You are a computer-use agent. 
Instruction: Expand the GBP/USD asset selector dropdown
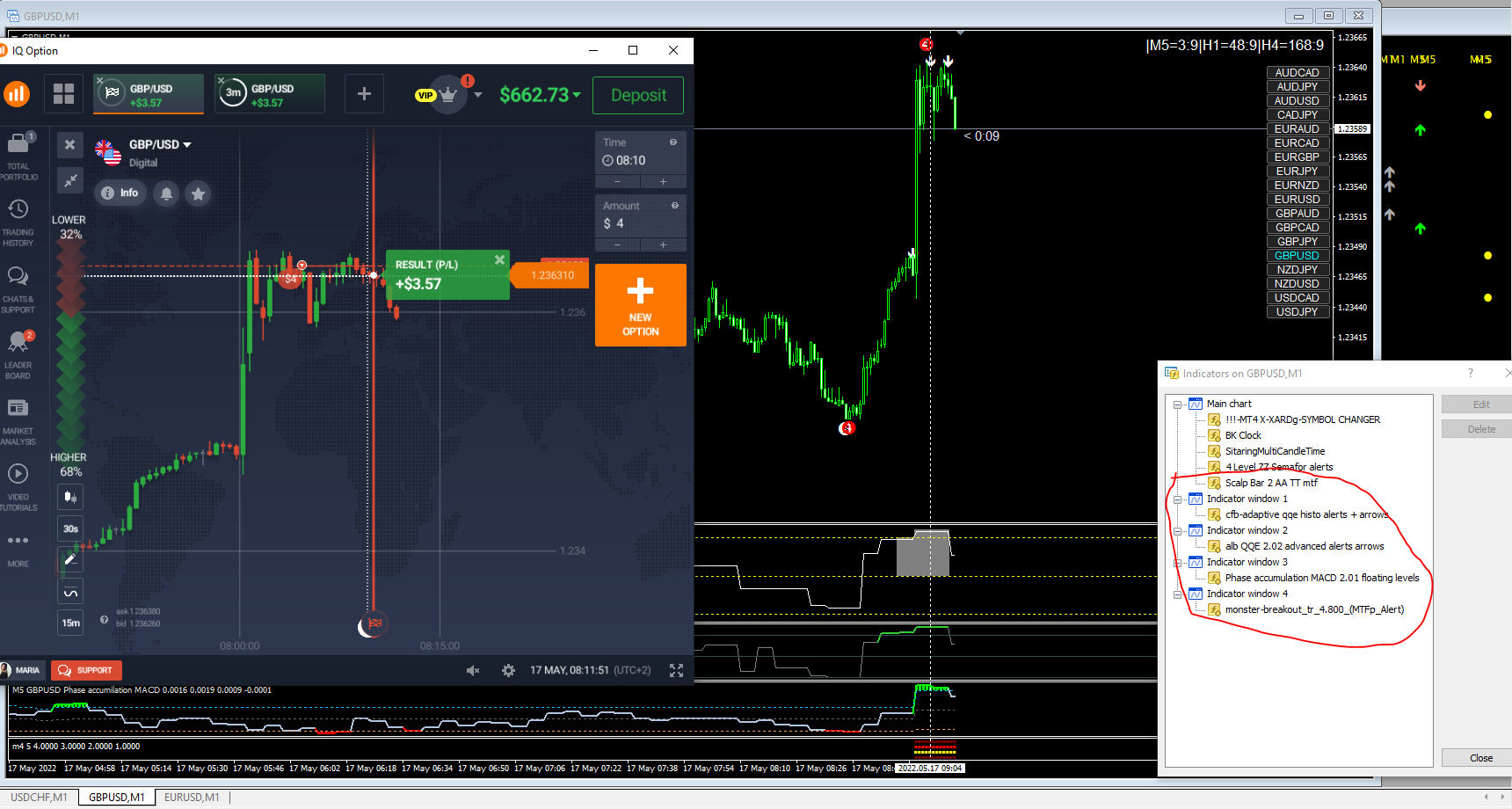coord(186,145)
